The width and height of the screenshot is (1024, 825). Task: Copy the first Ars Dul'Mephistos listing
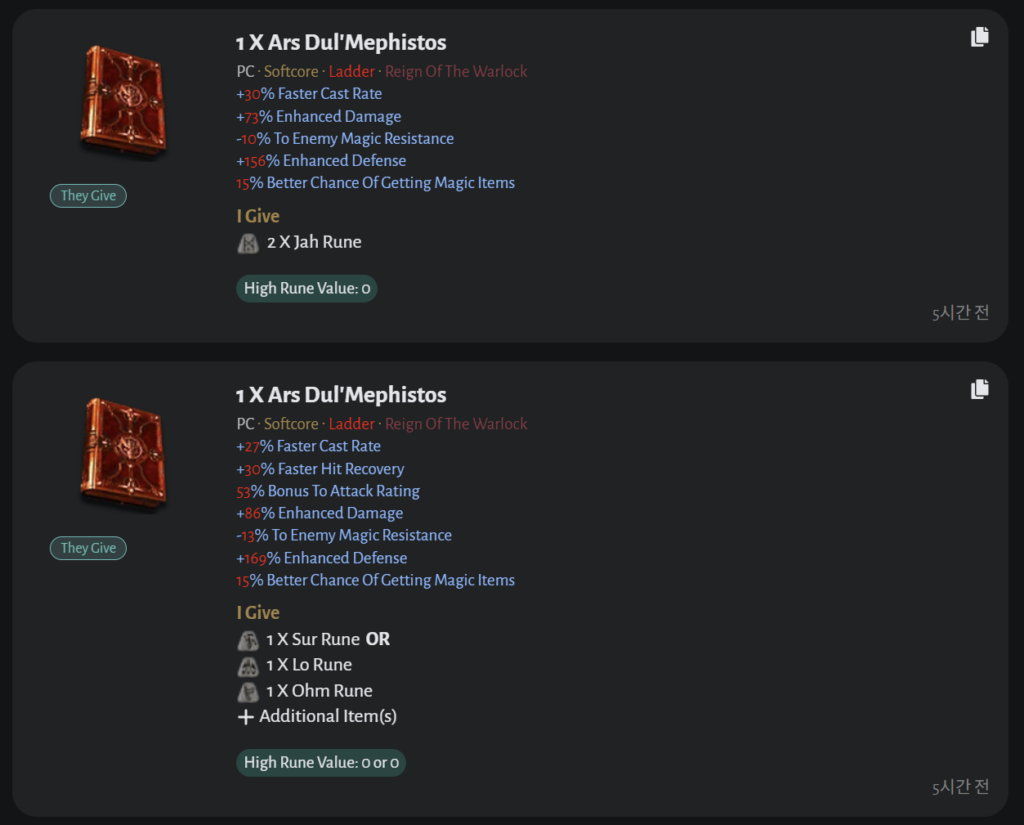click(980, 37)
